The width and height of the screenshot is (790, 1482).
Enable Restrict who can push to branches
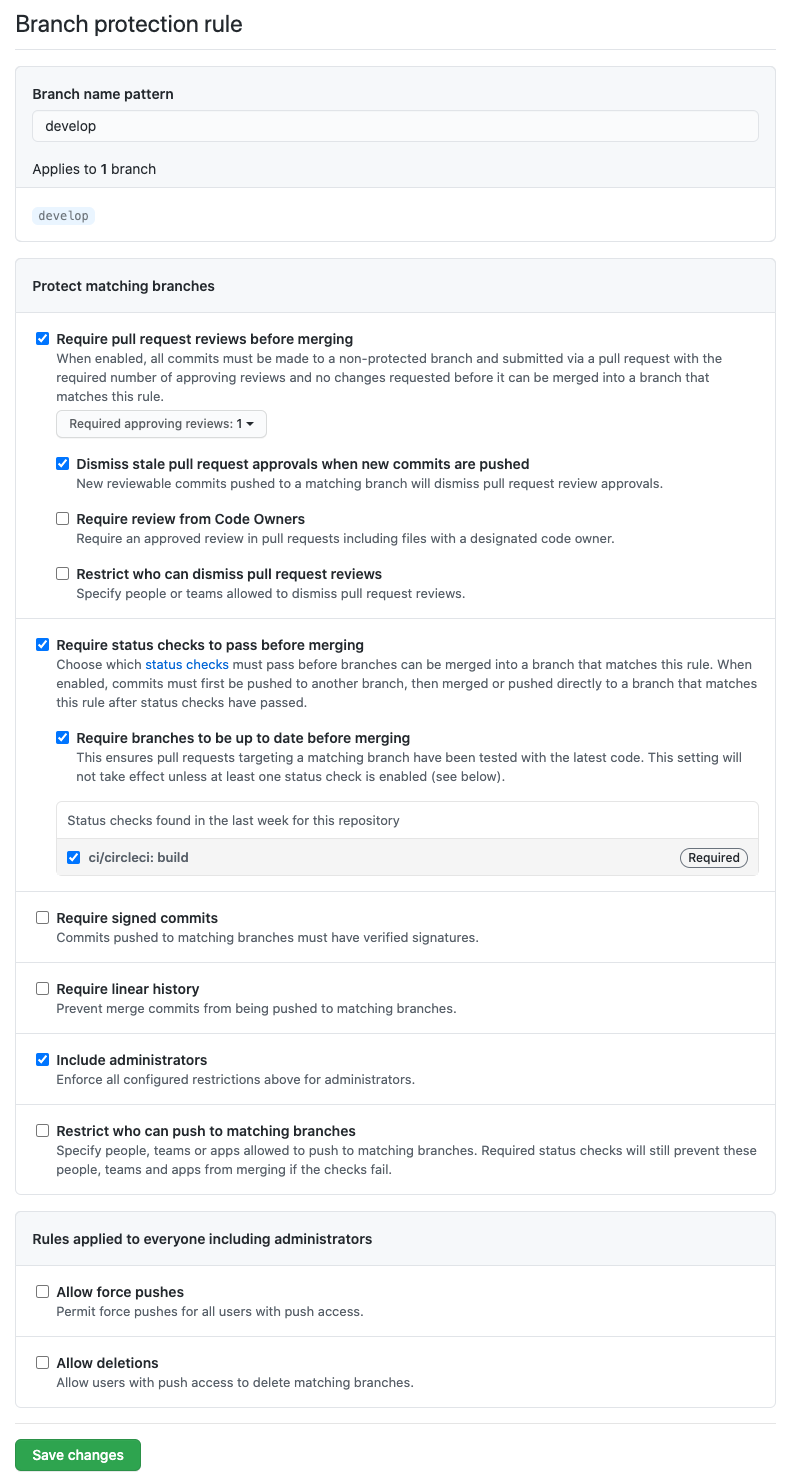(x=42, y=1131)
